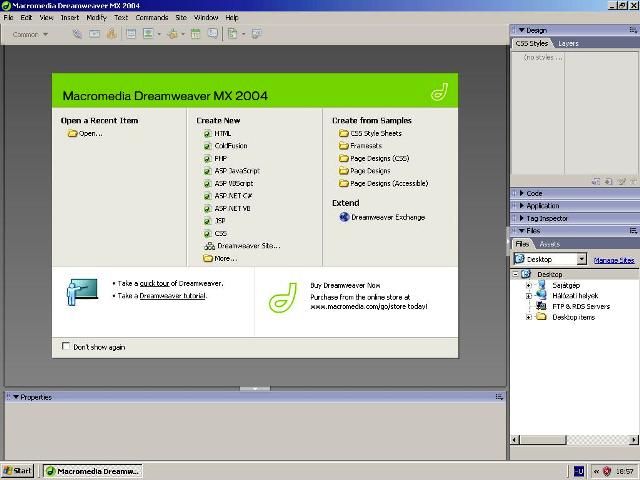Image resolution: width=640 pixels, height=480 pixels.
Task: Click the Images icon in Insert toolbar
Action: (x=148, y=34)
